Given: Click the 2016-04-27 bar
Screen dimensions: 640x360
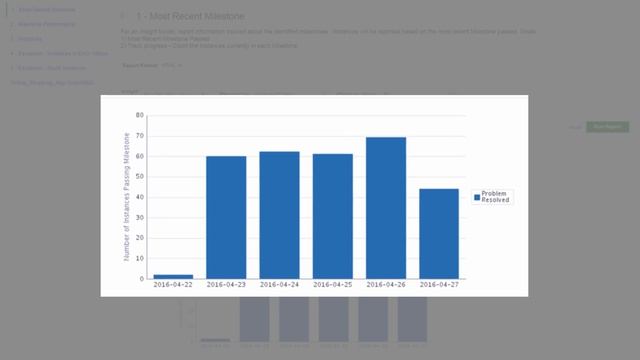Looking at the screenshot, I should 439,234.
